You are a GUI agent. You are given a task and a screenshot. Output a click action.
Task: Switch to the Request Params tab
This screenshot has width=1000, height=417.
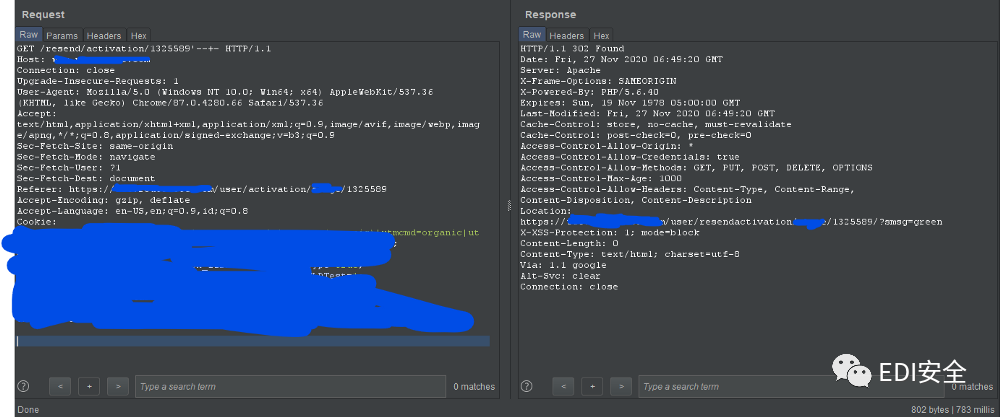coord(62,35)
